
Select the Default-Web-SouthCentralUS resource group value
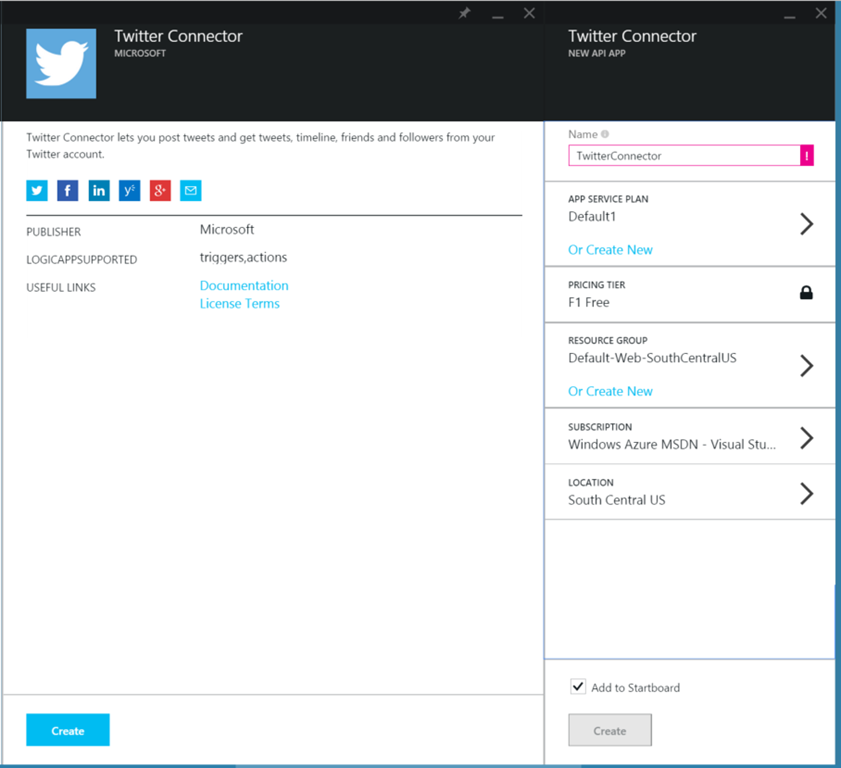652,358
